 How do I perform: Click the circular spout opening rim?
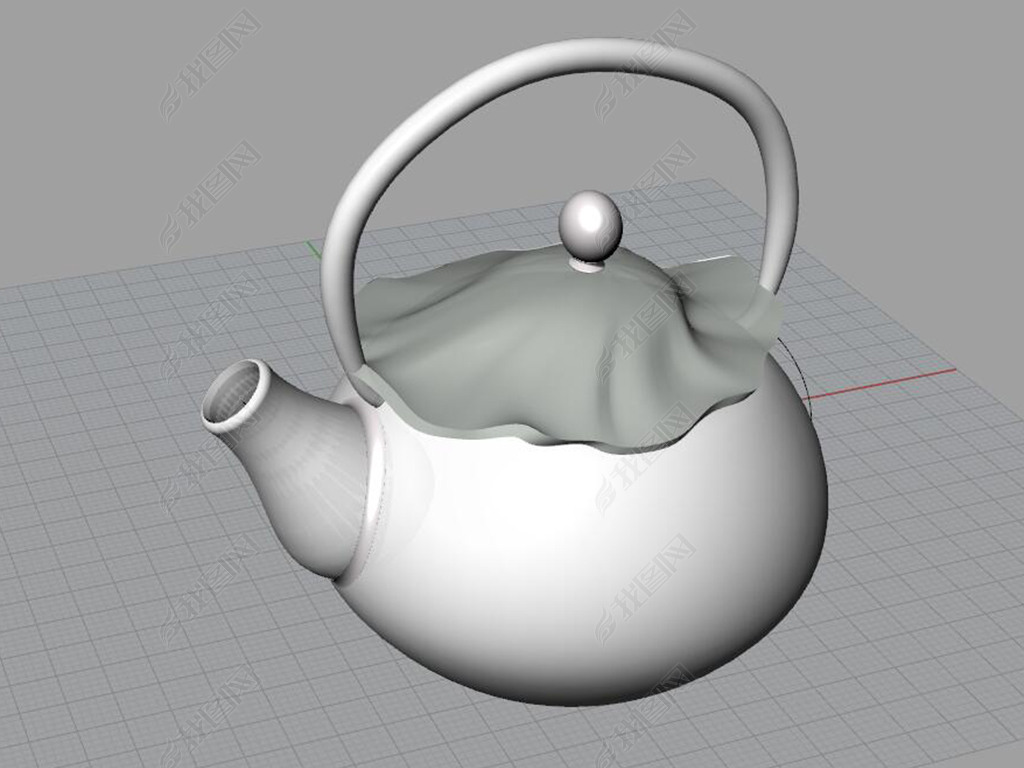click(x=236, y=397)
